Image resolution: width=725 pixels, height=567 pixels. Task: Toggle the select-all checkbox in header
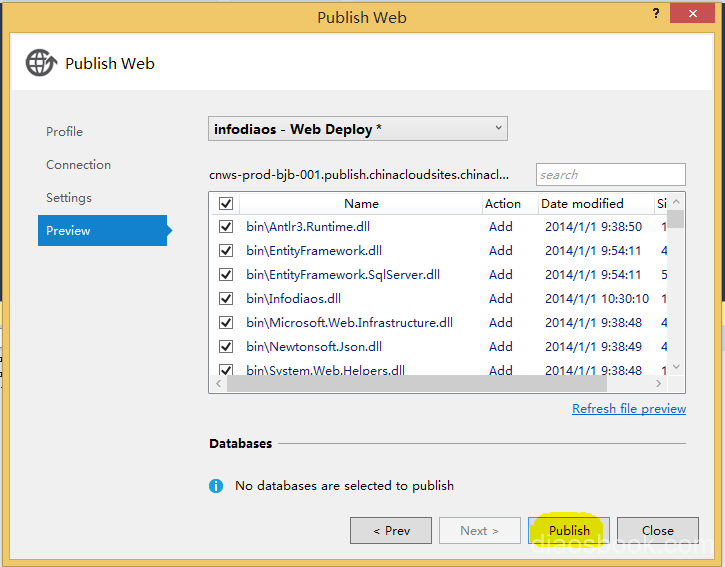tap(226, 204)
